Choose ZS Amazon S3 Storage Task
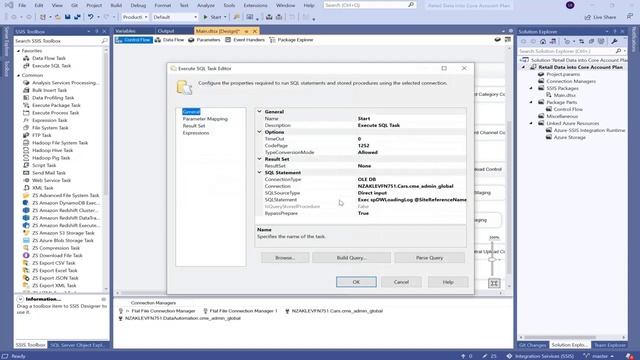This screenshot has height=360, width=640. (x=63, y=233)
